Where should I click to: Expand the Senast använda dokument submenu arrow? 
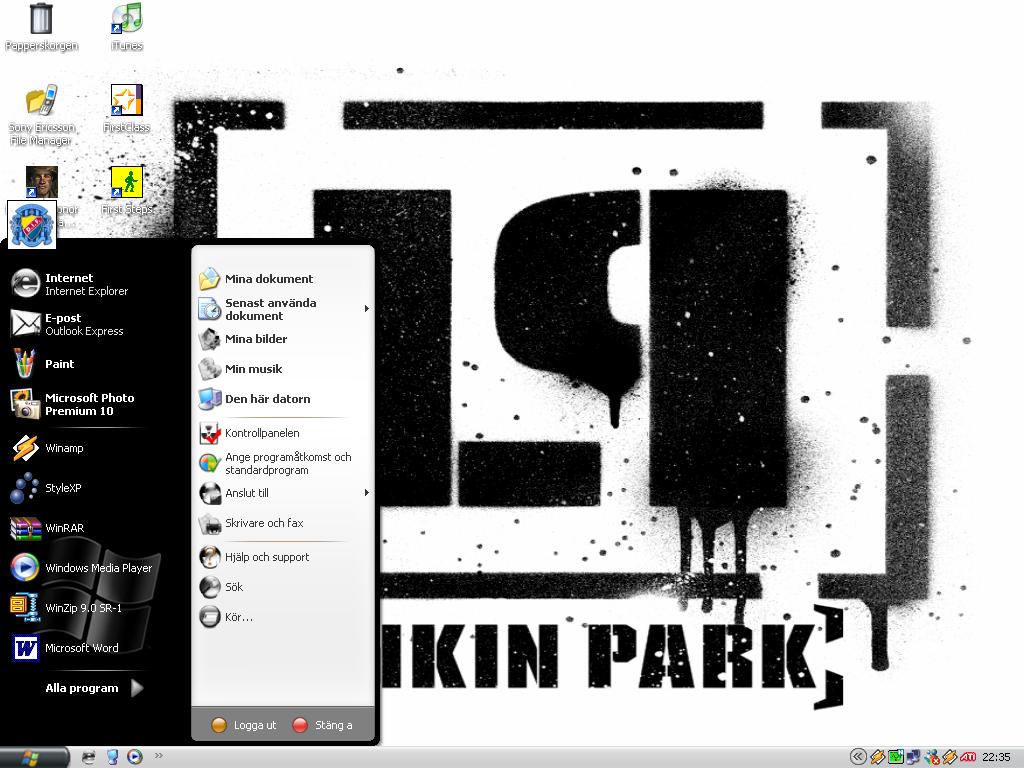pyautogui.click(x=367, y=308)
